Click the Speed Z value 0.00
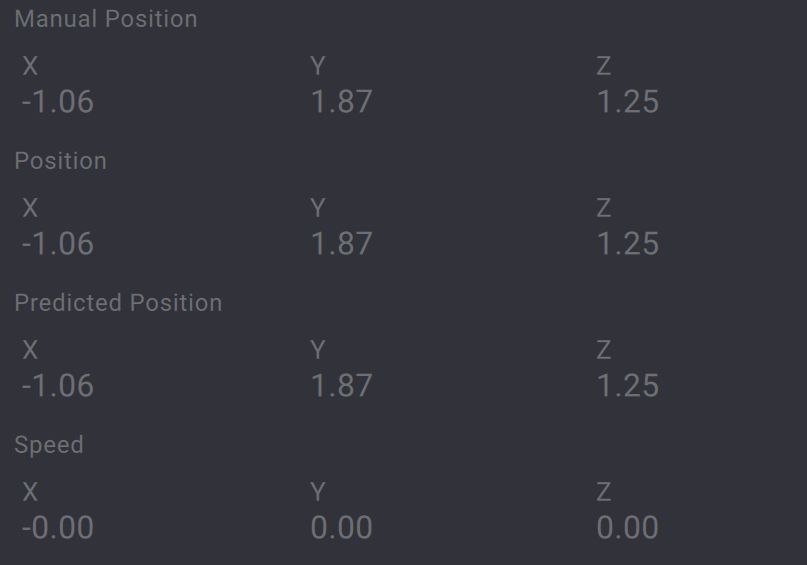The height and width of the screenshot is (565, 807). [627, 528]
